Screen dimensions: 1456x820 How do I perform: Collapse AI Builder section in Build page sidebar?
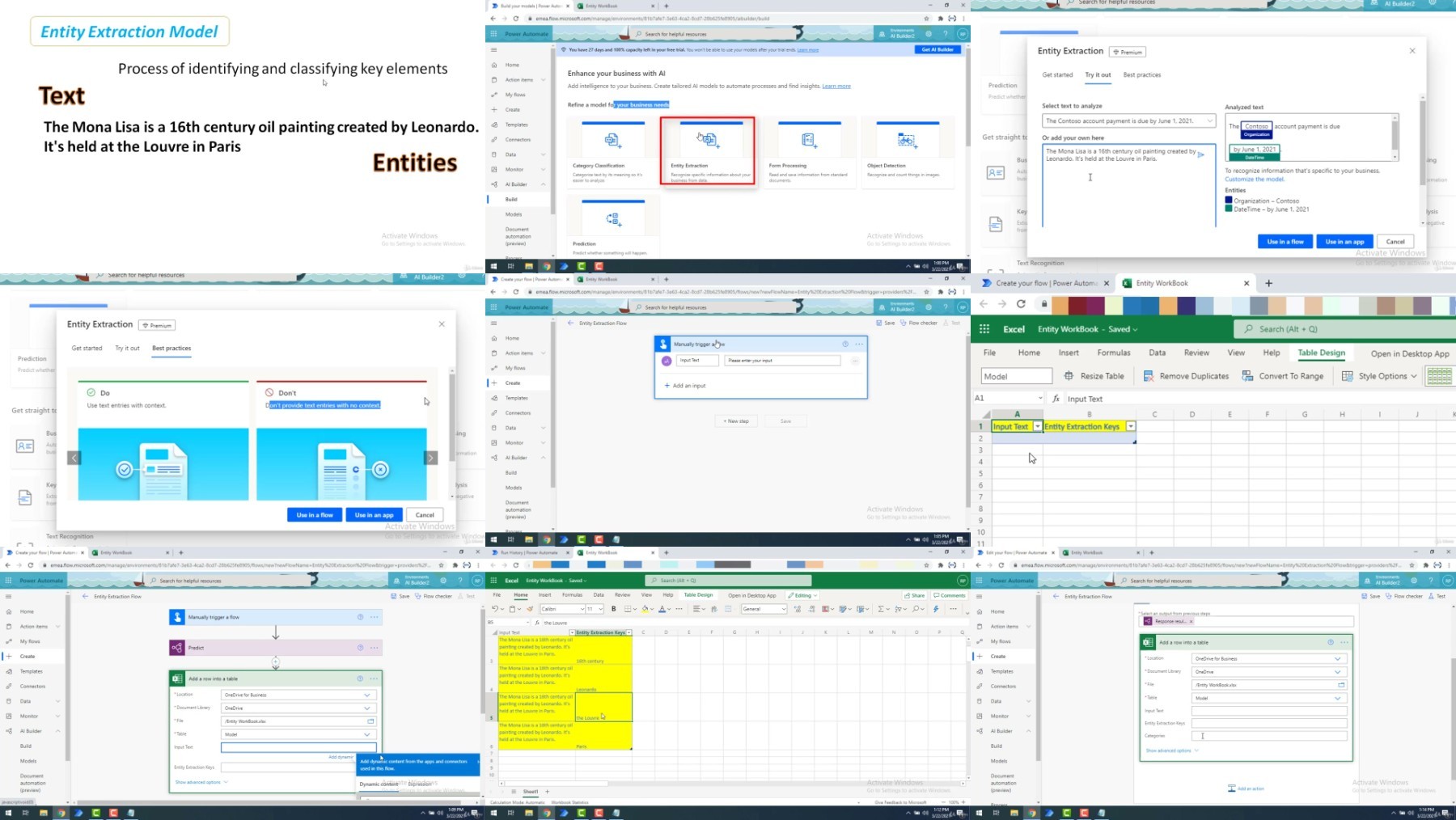click(544, 184)
